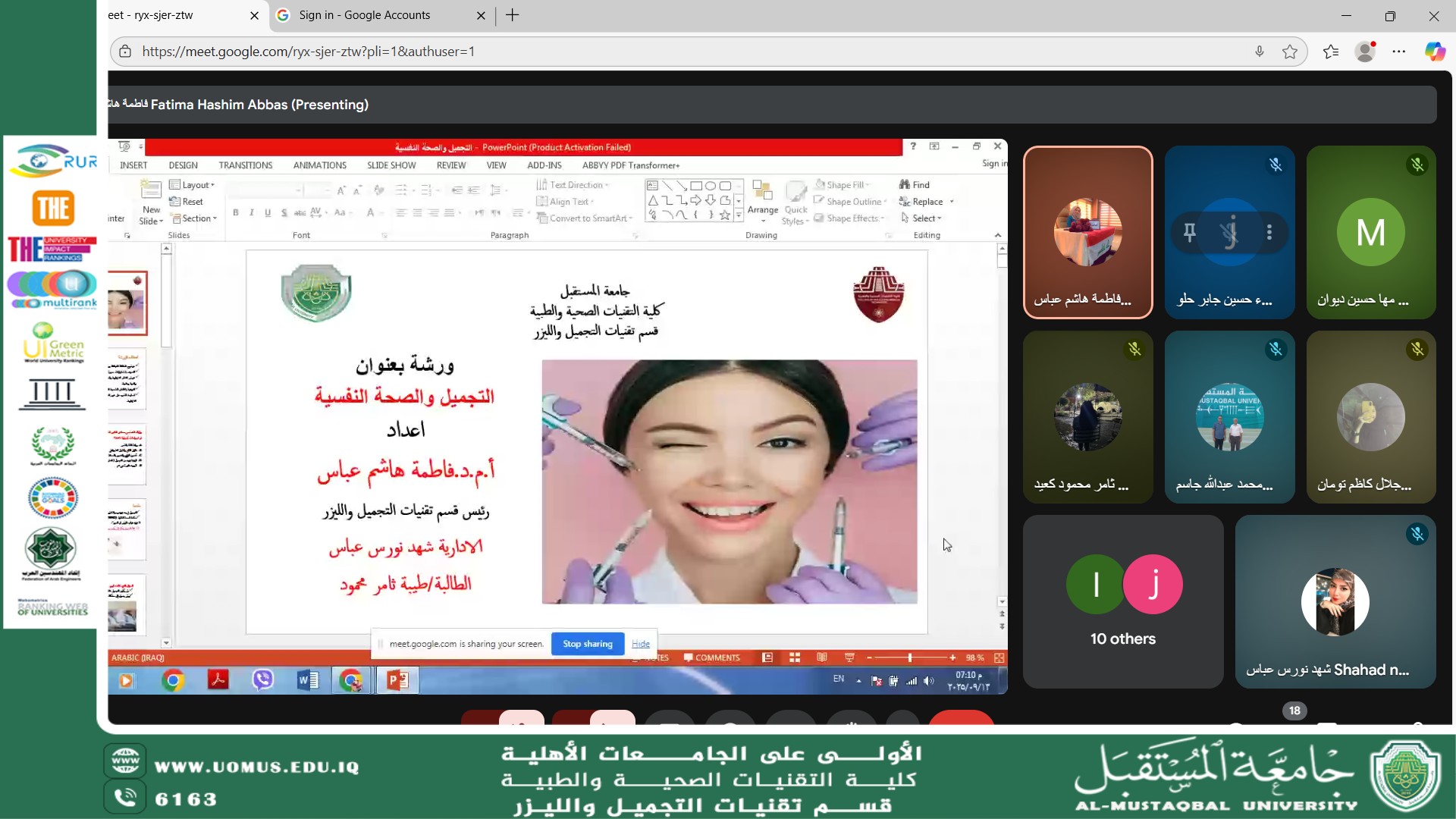Click Ribbon Display Options icon
This screenshot has height=819, width=1456.
(934, 146)
